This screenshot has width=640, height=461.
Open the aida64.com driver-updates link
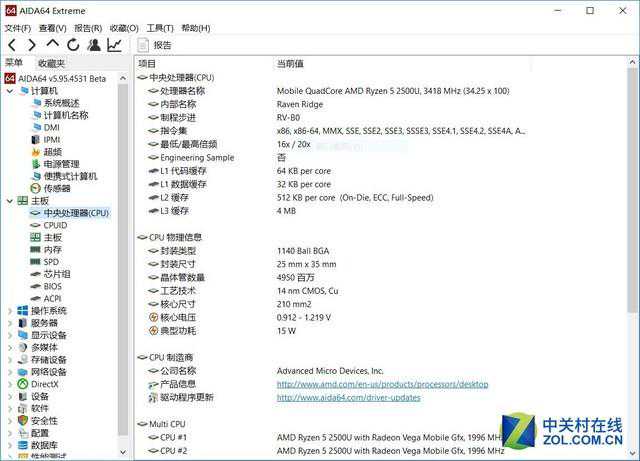[348, 398]
